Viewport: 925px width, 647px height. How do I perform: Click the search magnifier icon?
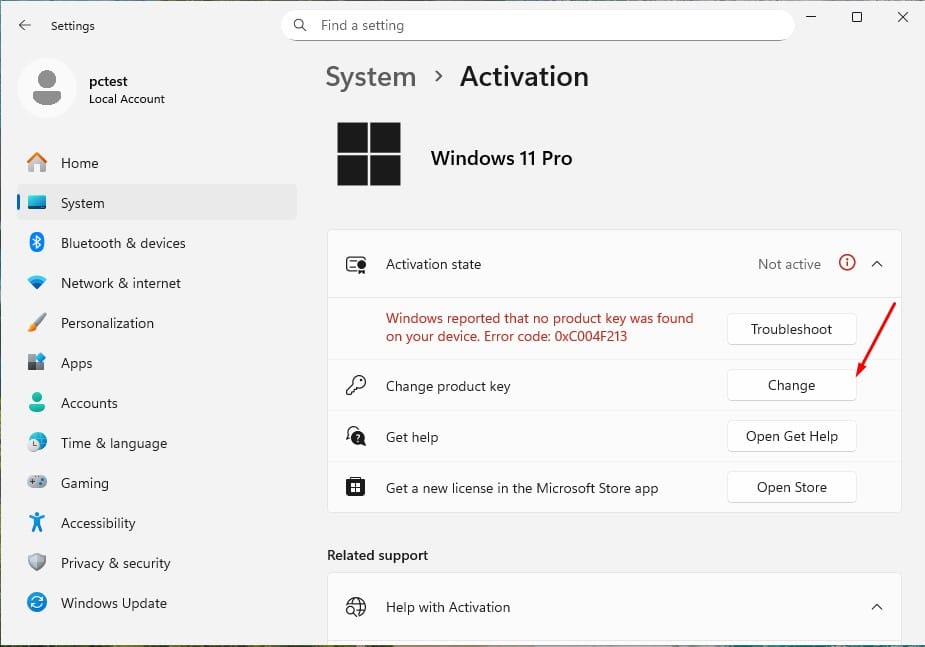(x=300, y=25)
